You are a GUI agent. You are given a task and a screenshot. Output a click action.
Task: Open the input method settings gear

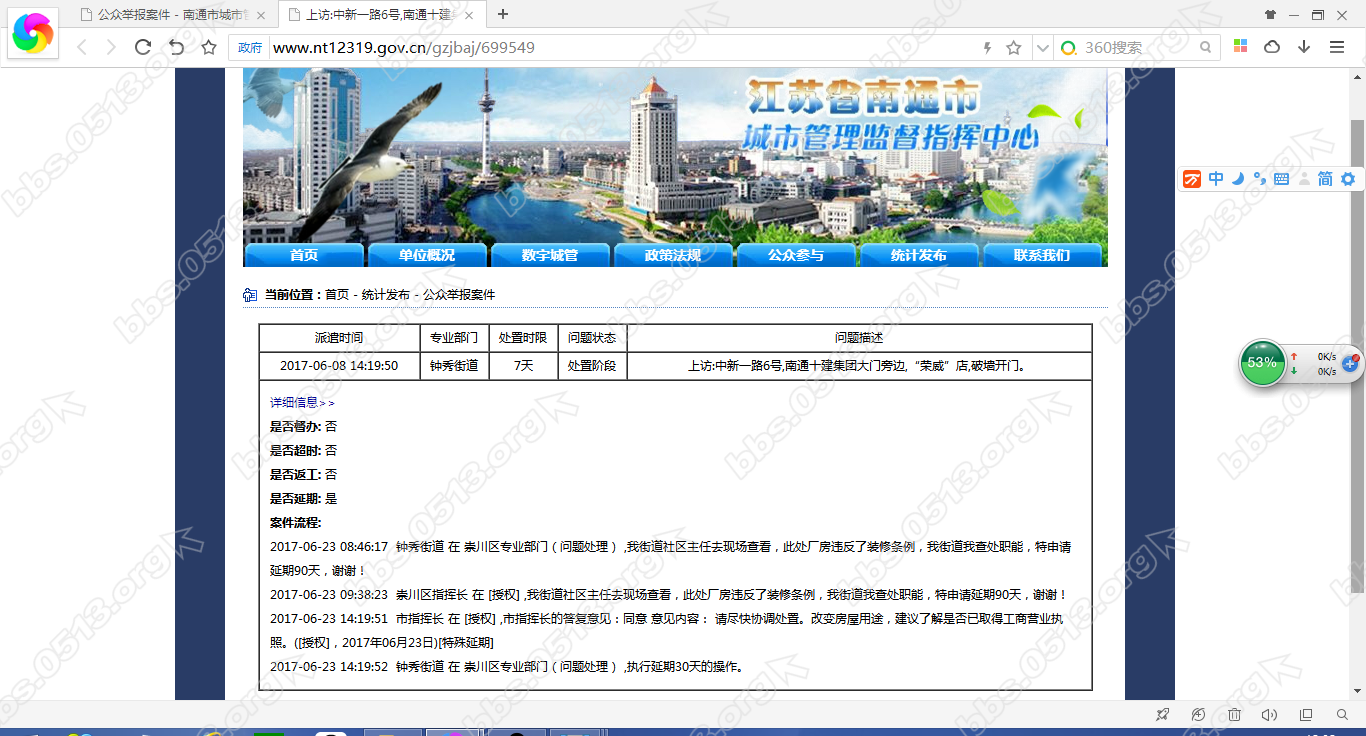[x=1348, y=179]
